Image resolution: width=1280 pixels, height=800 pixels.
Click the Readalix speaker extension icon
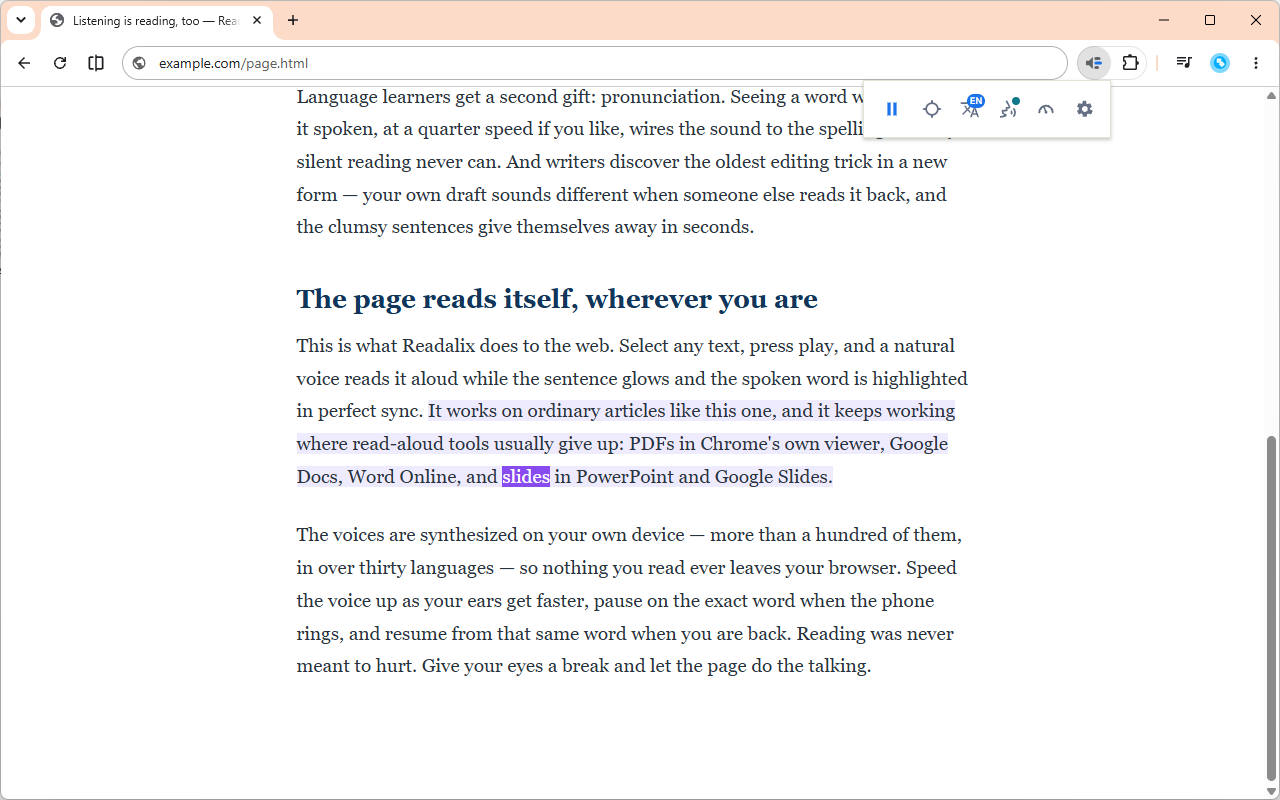pos(1094,63)
